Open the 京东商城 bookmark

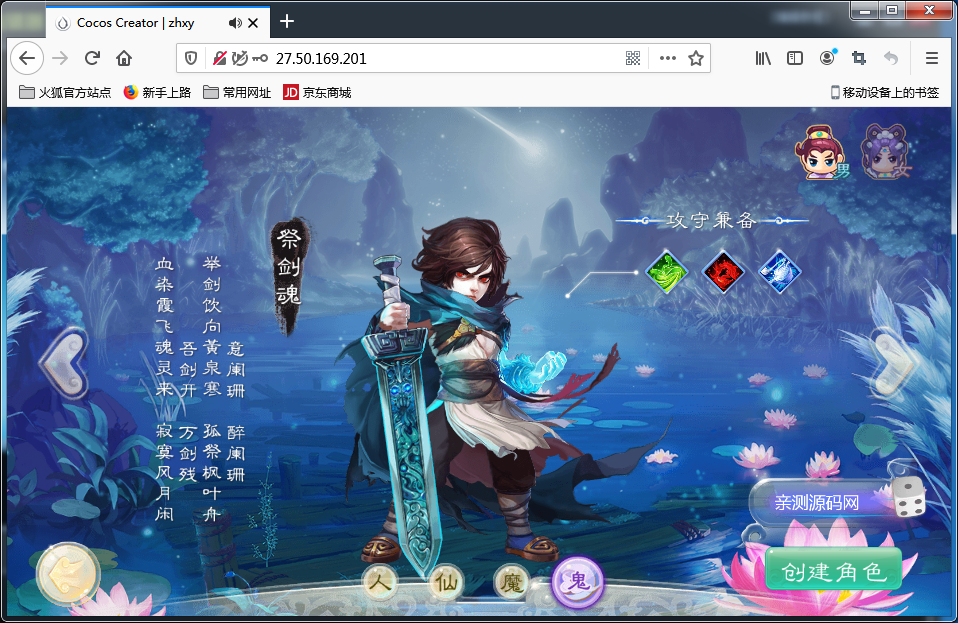click(317, 93)
